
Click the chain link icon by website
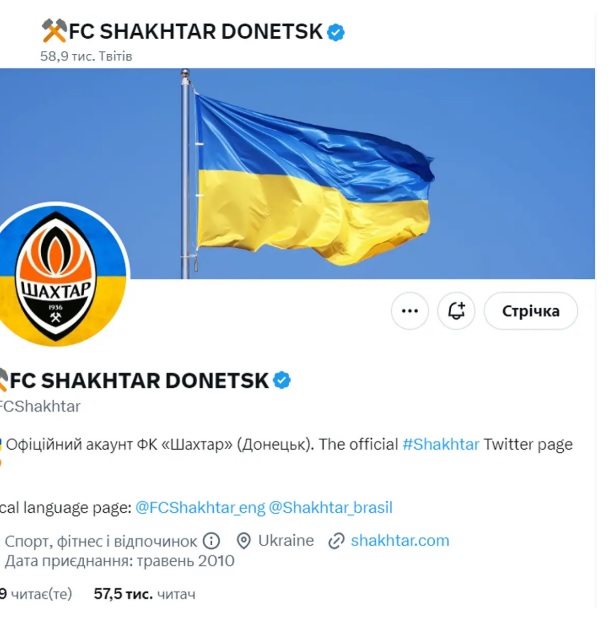click(336, 541)
